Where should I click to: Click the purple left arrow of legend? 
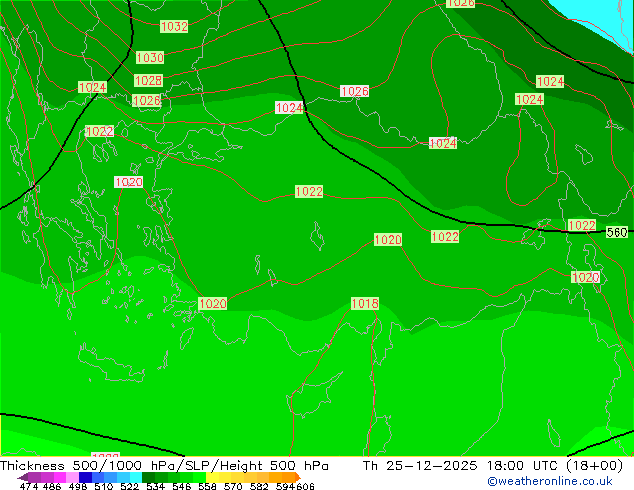tap(22, 477)
